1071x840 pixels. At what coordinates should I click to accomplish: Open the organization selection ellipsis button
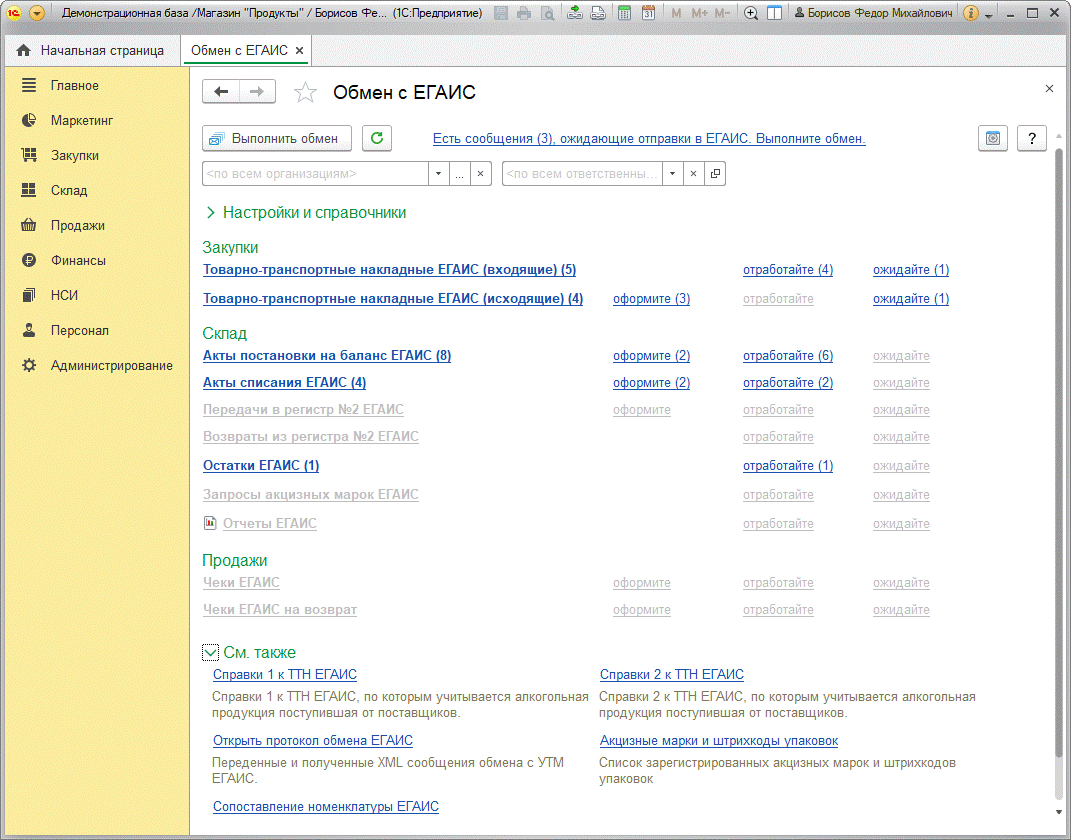pyautogui.click(x=460, y=173)
